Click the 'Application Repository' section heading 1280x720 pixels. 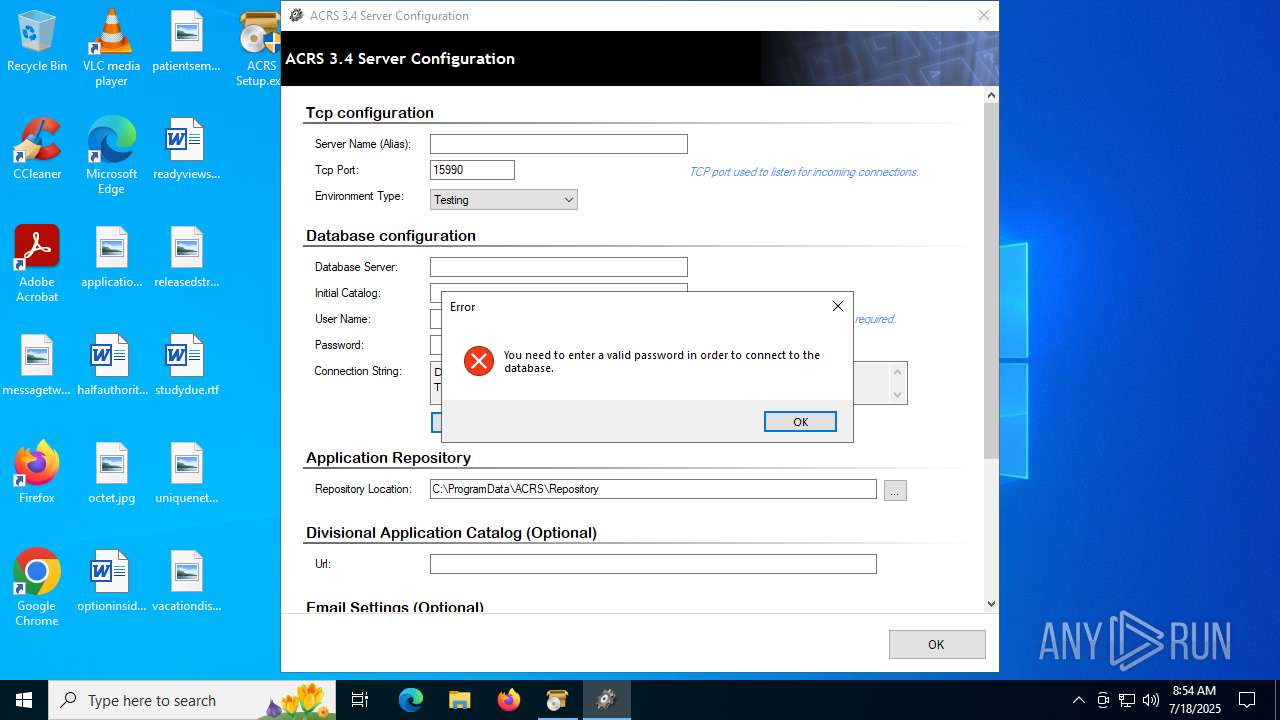coord(388,458)
